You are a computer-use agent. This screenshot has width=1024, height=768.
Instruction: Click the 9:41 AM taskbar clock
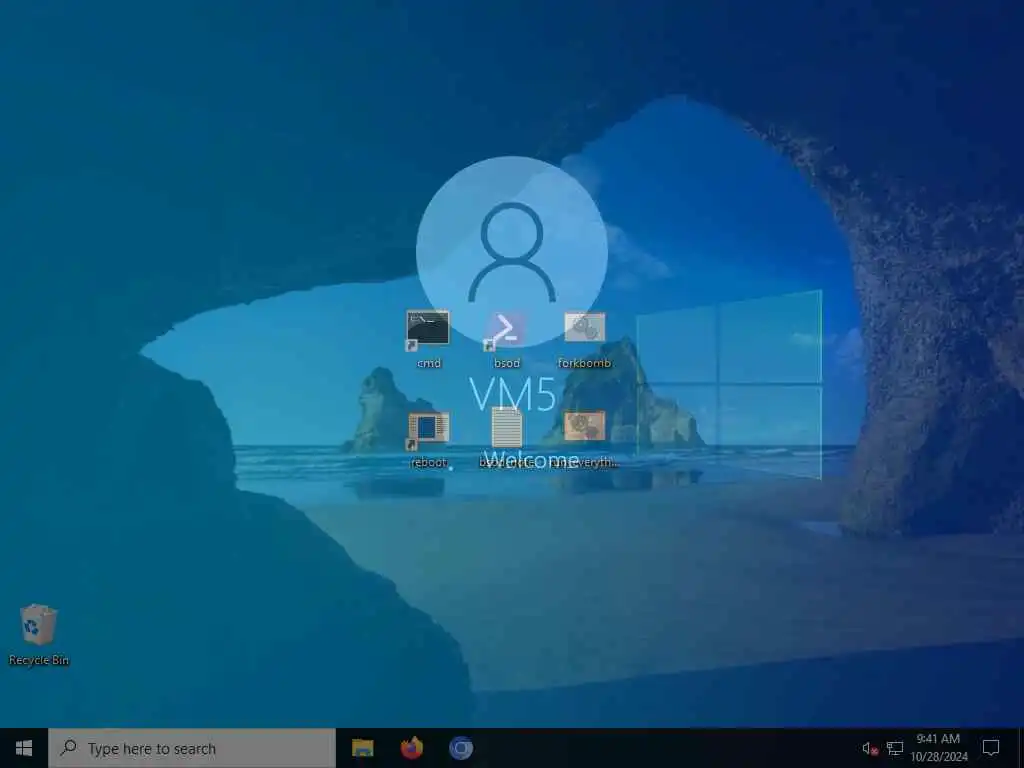pos(938,748)
